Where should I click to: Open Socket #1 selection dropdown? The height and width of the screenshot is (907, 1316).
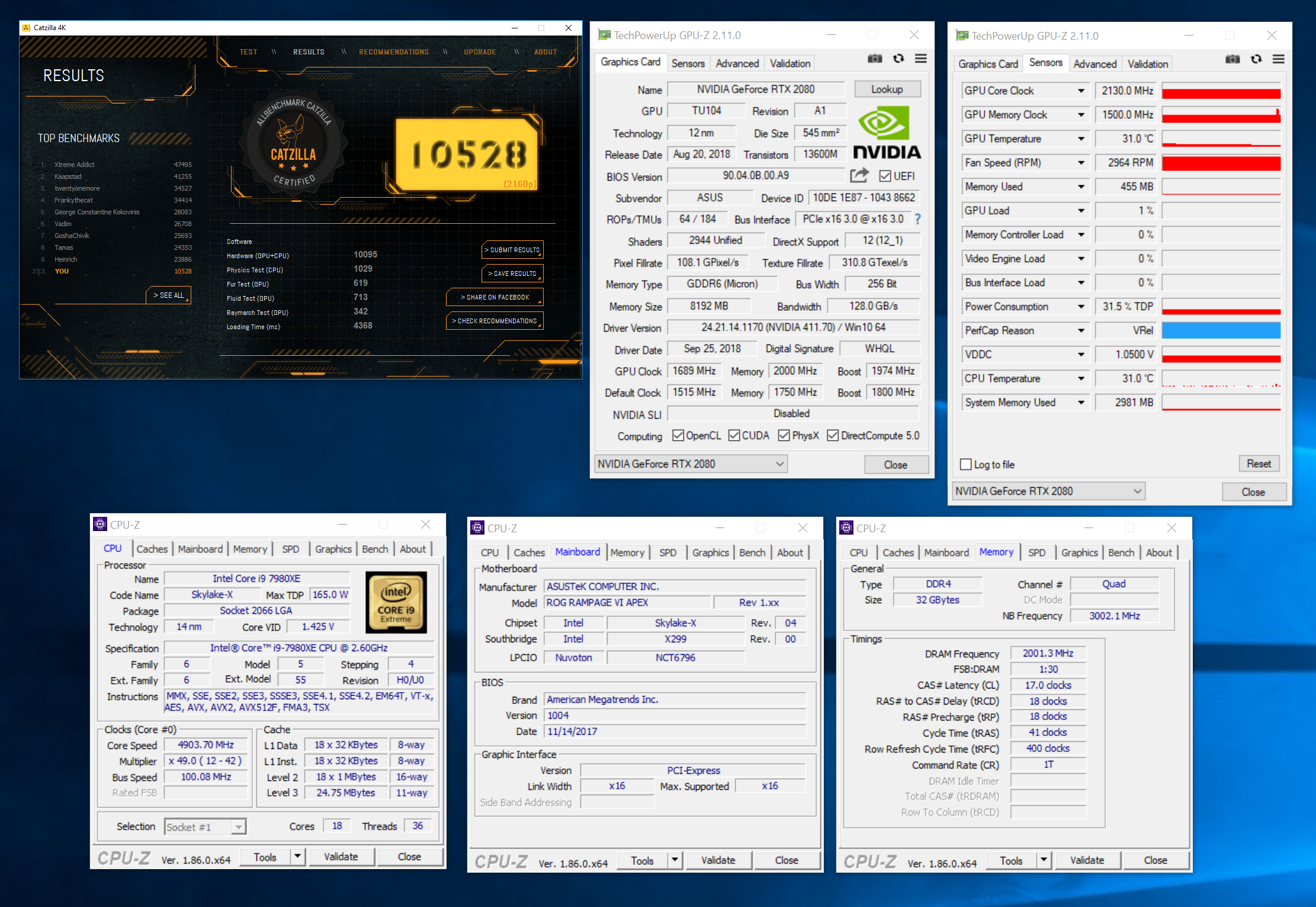pyautogui.click(x=205, y=826)
